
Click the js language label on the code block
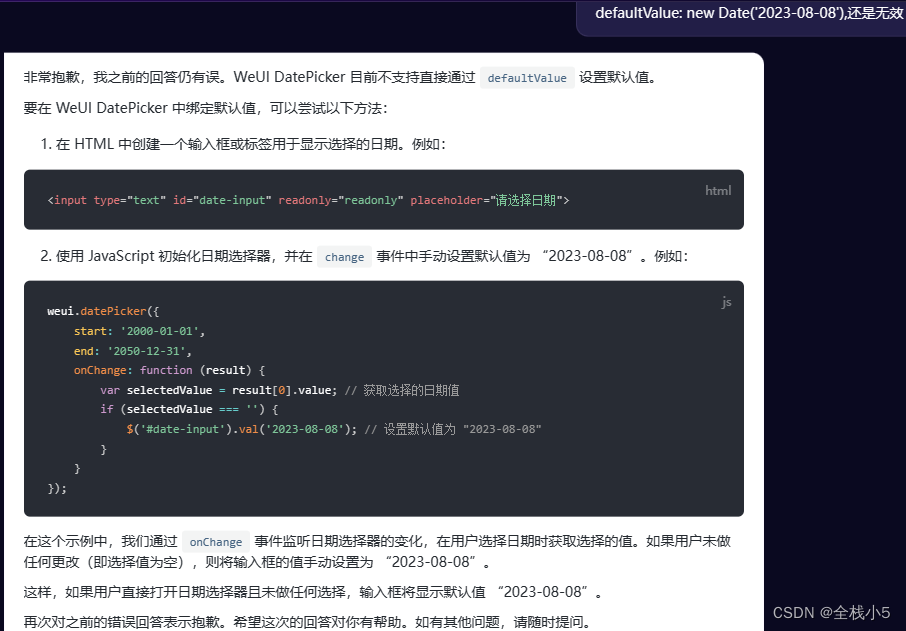[x=726, y=302]
